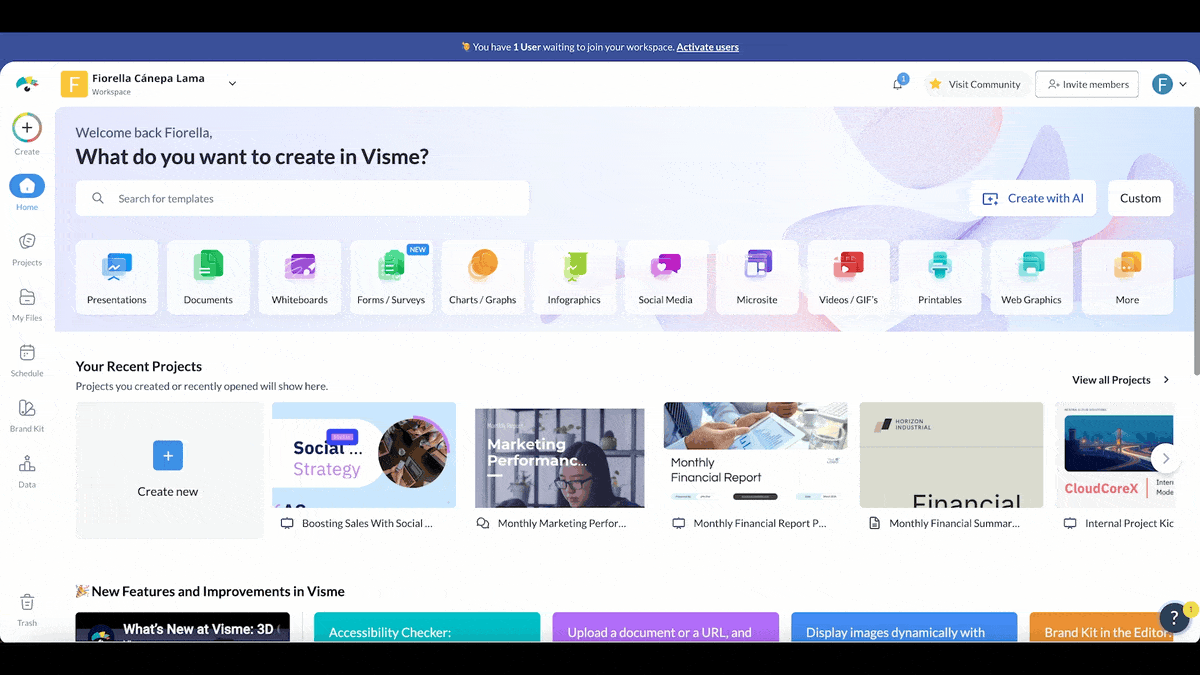Expand the workspace switcher chevron
Image resolution: width=1200 pixels, height=675 pixels.
232,84
